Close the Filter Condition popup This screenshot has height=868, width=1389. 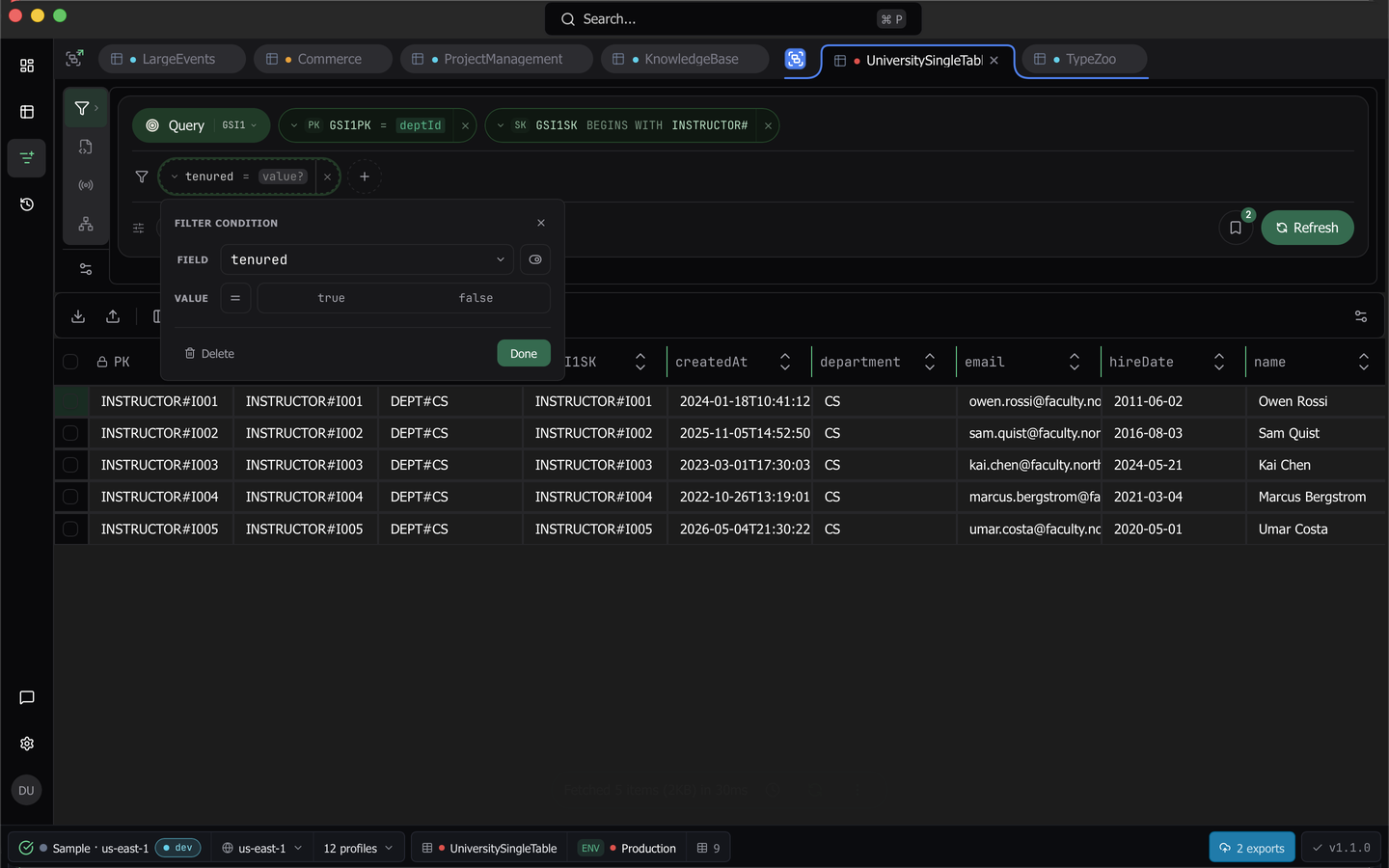[541, 223]
